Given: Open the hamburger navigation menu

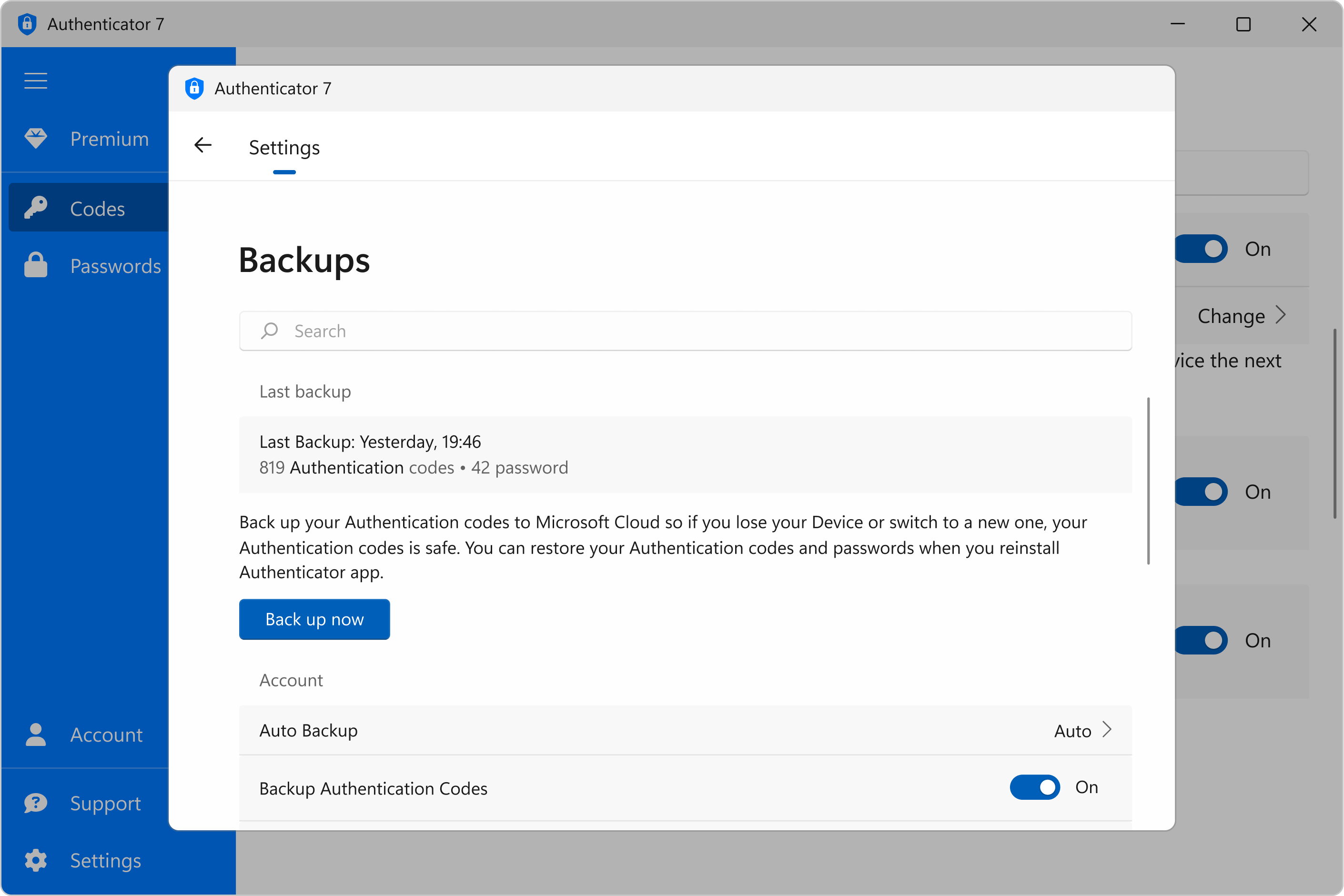Looking at the screenshot, I should coord(35,81).
